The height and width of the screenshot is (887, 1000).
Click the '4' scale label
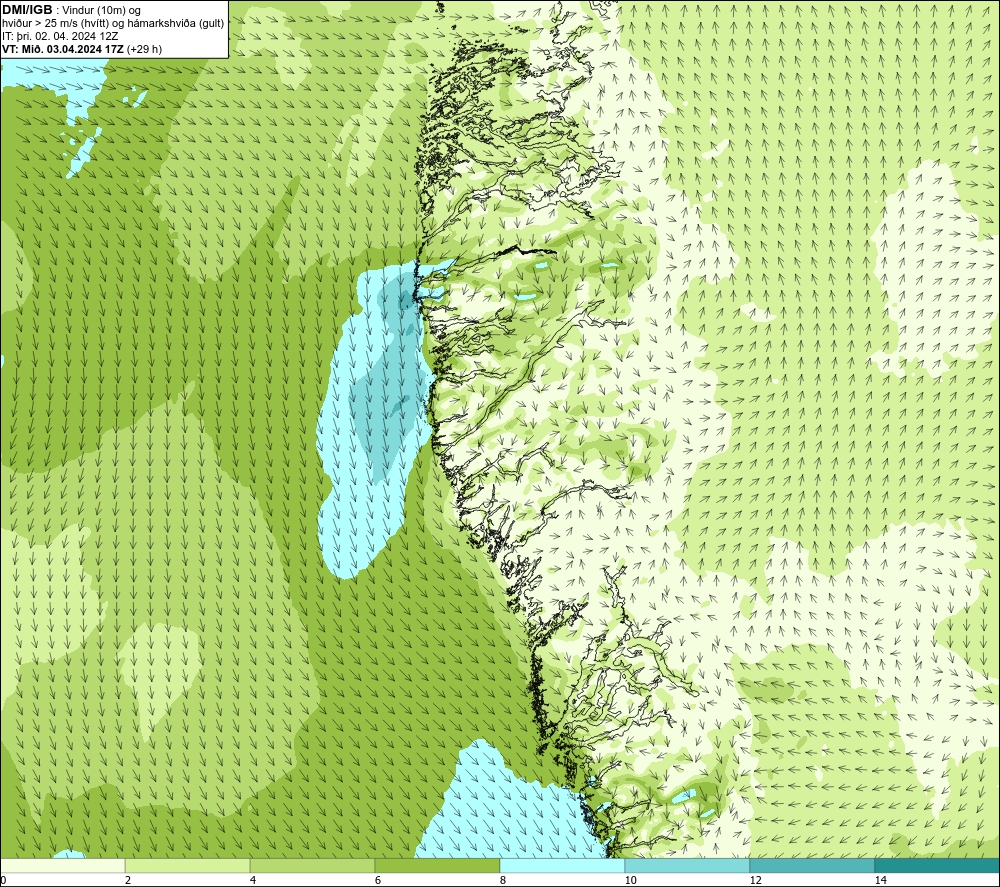click(x=253, y=880)
